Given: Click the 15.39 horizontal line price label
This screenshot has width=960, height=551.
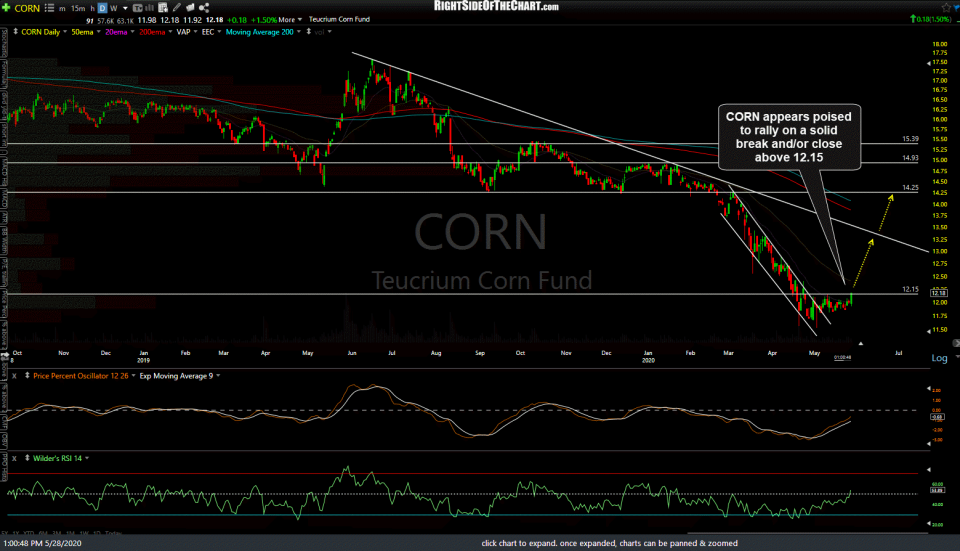Looking at the screenshot, I should 910,139.
